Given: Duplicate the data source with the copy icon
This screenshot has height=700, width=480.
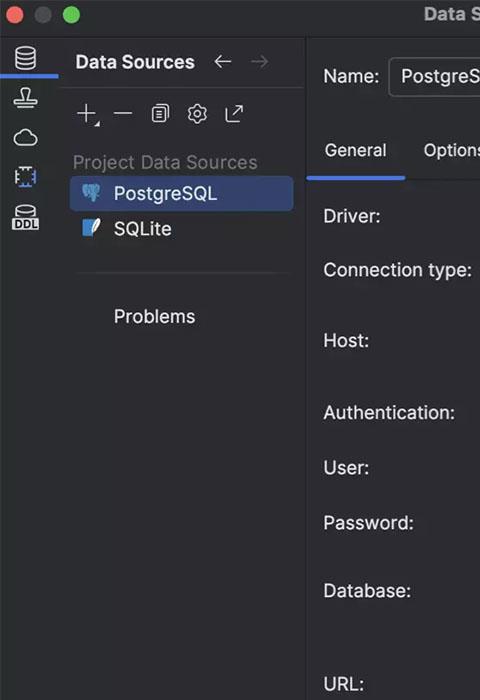Looking at the screenshot, I should coord(160,113).
